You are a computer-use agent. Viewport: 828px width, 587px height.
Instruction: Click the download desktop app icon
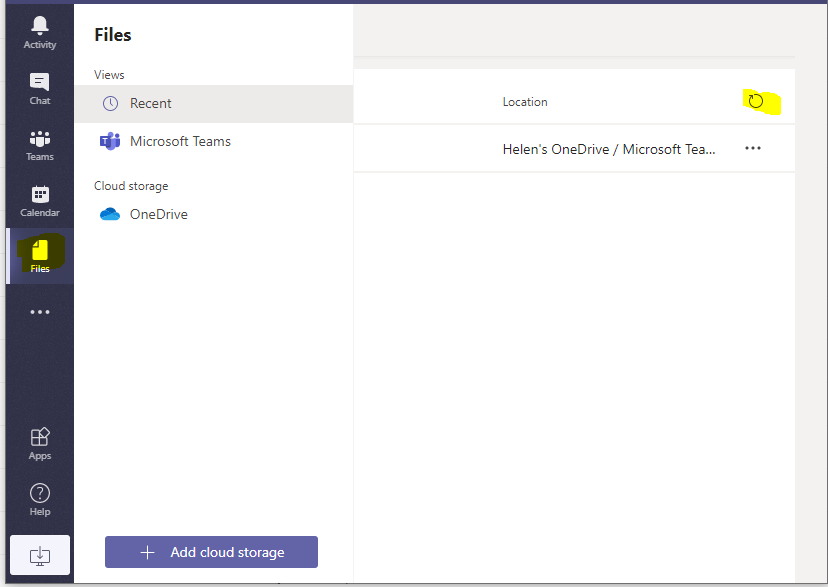[40, 555]
